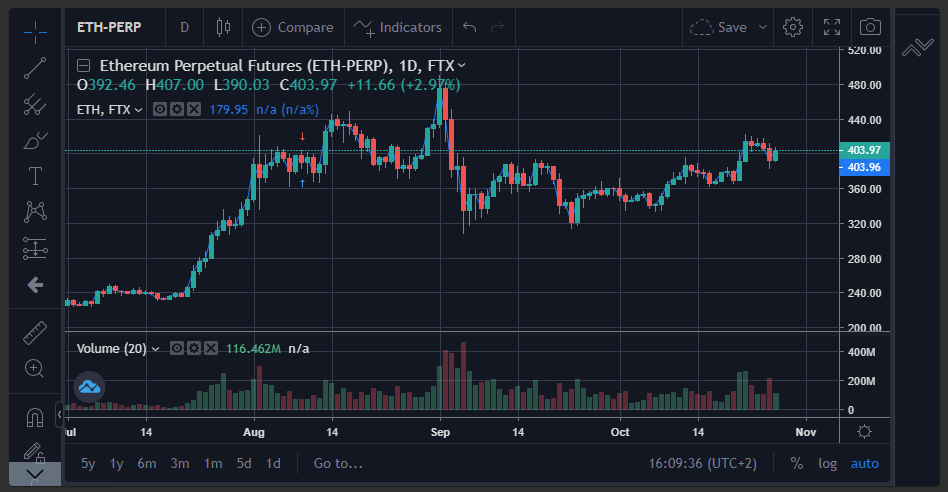948x492 pixels.
Task: Open the Indicators dialog
Action: coord(398,27)
